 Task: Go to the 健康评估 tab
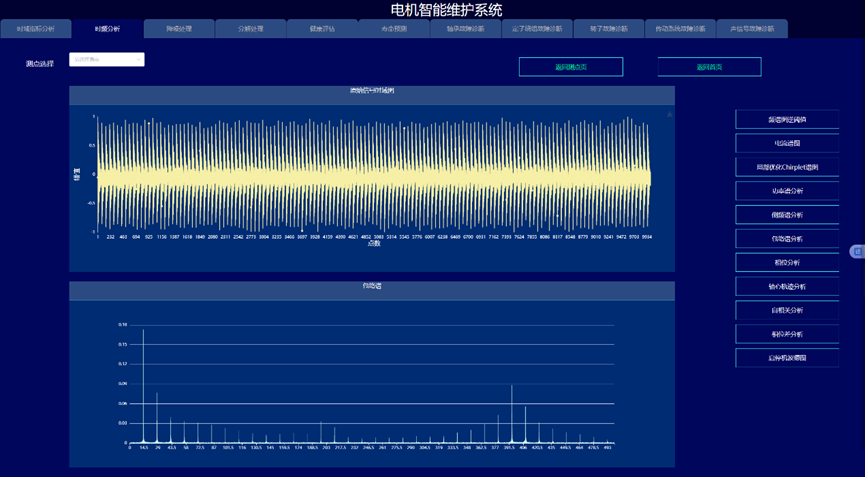[x=322, y=29]
